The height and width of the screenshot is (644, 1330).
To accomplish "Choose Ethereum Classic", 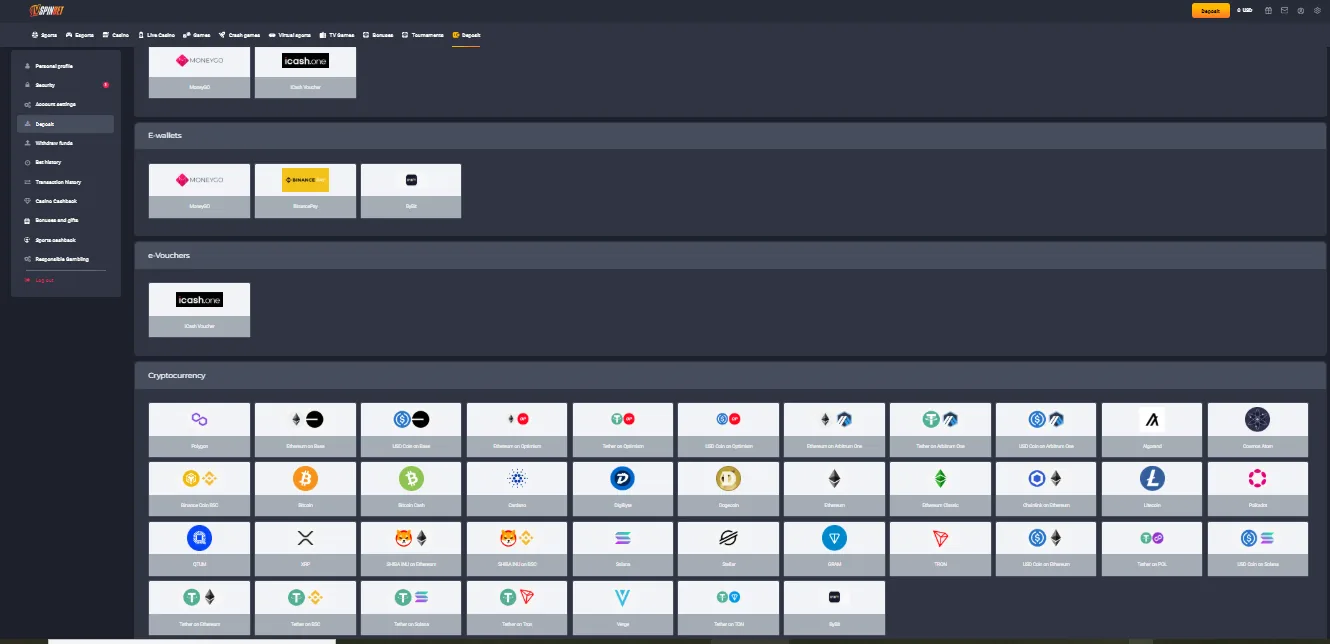I will [941, 489].
